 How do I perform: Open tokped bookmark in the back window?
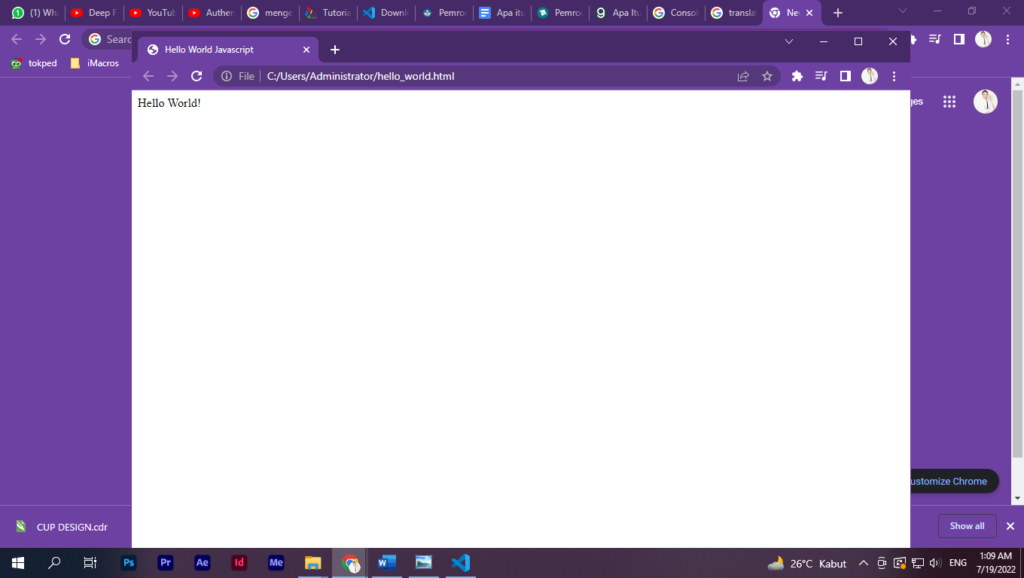[35, 63]
